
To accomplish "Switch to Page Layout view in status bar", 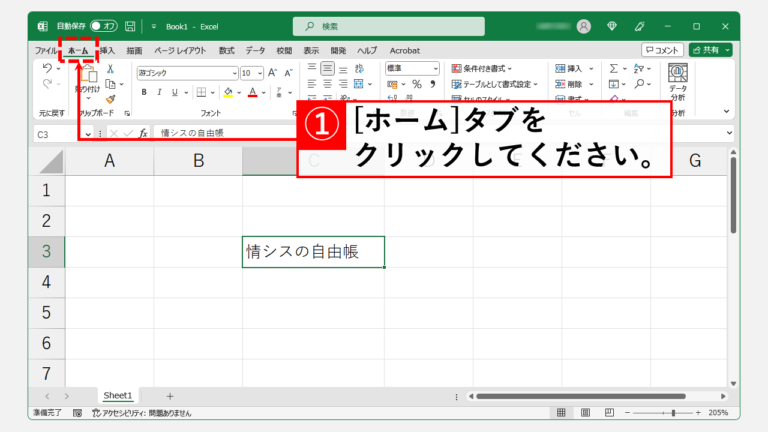I will pyautogui.click(x=585, y=413).
